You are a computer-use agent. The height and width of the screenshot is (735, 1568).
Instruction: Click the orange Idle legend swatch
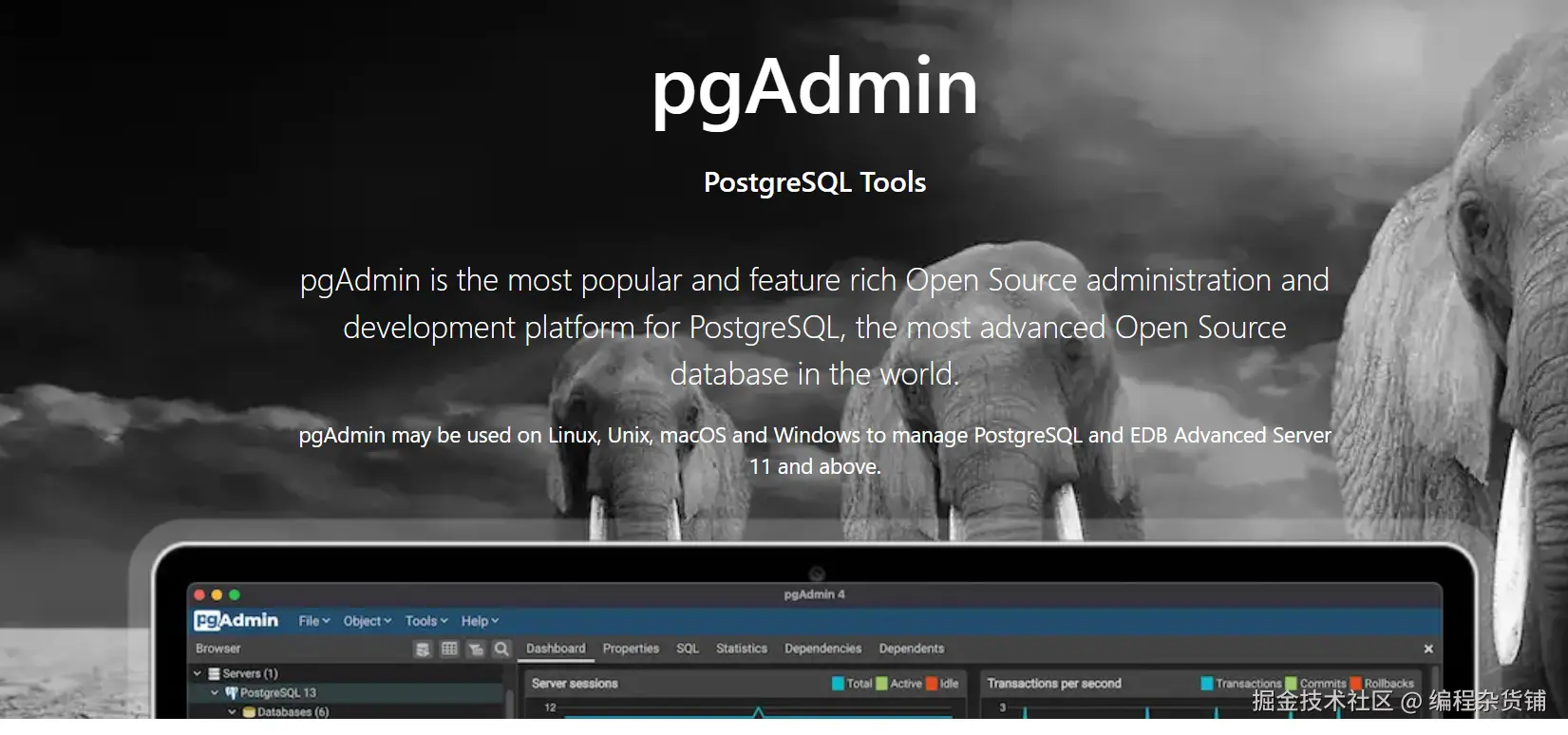[932, 684]
